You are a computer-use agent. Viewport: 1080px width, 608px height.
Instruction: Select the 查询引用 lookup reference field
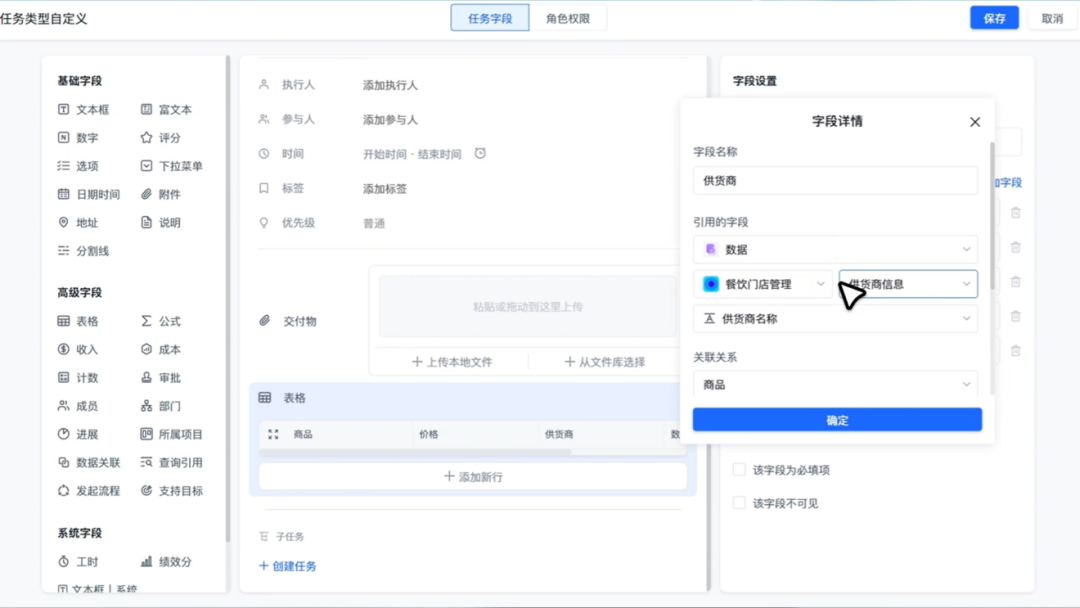[172, 462]
